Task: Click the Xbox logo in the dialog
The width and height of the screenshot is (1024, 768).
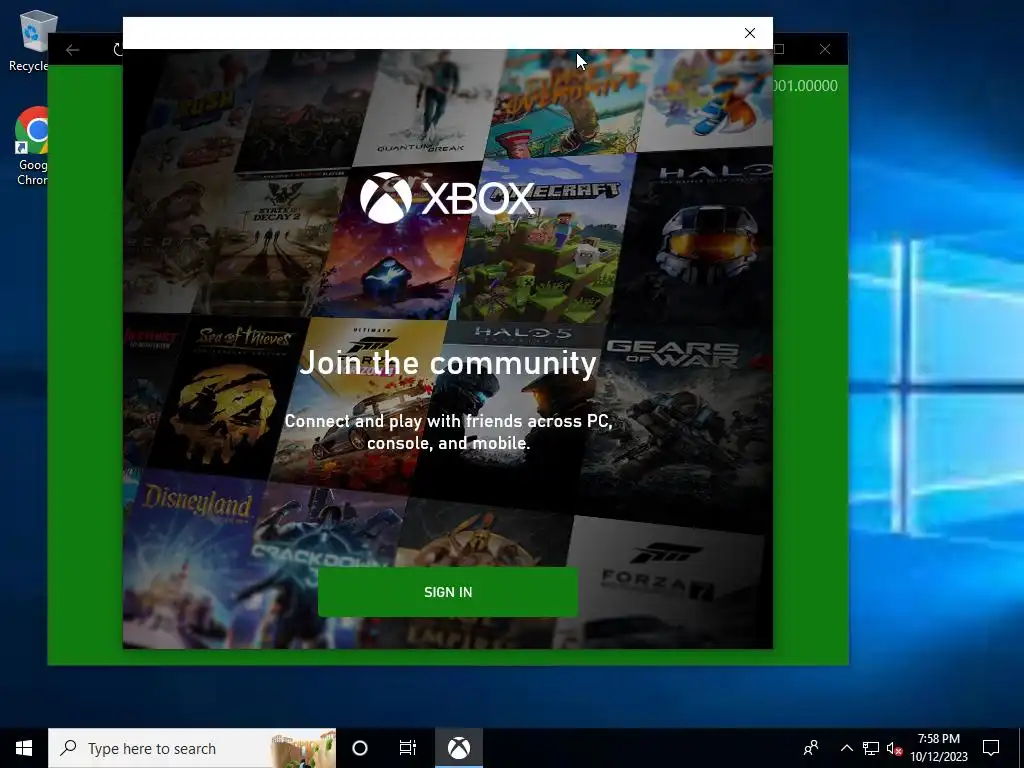Action: 447,197
